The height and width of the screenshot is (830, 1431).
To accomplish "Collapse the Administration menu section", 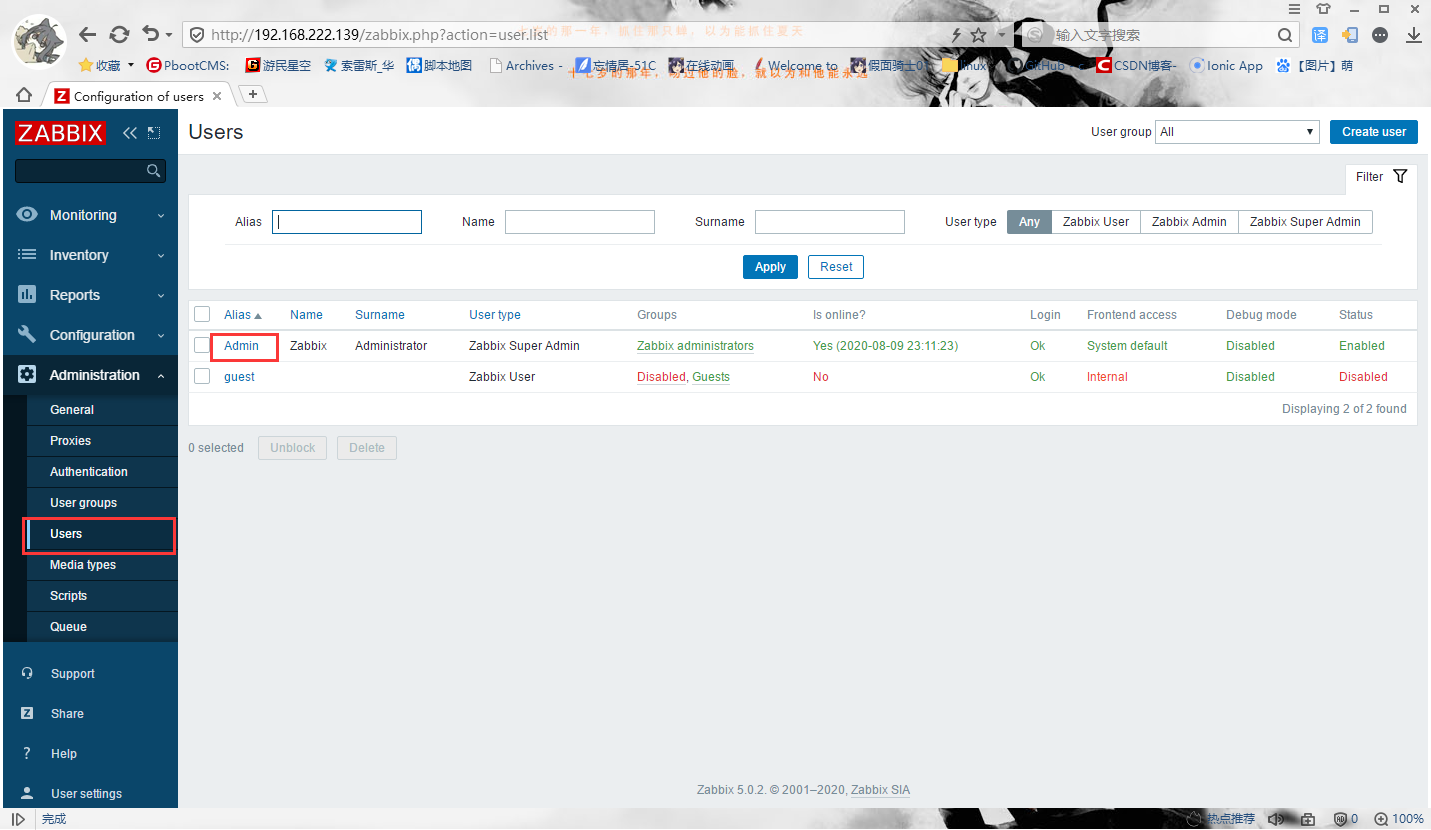I will click(x=161, y=375).
